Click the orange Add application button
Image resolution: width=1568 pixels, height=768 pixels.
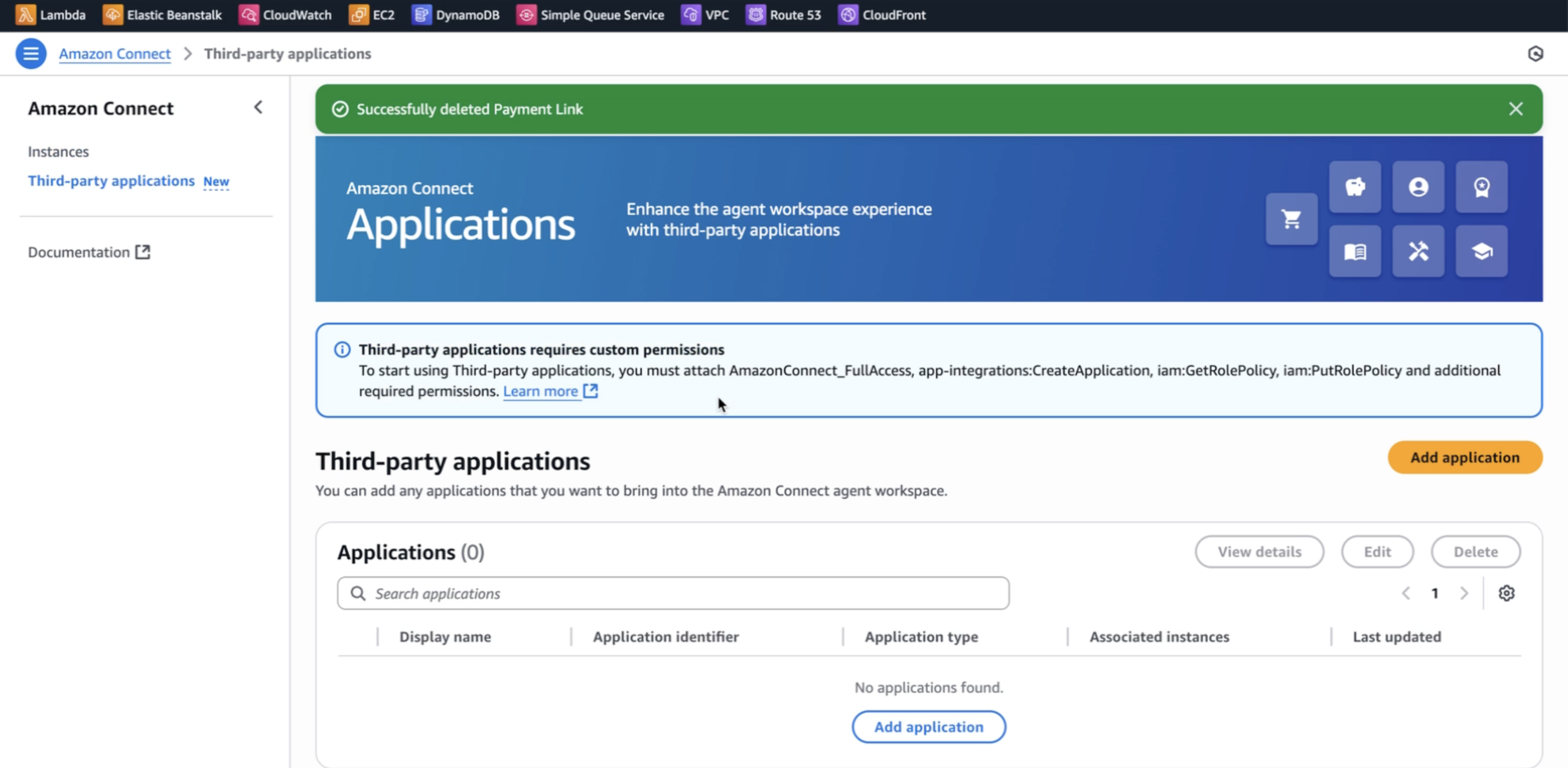pos(1464,457)
